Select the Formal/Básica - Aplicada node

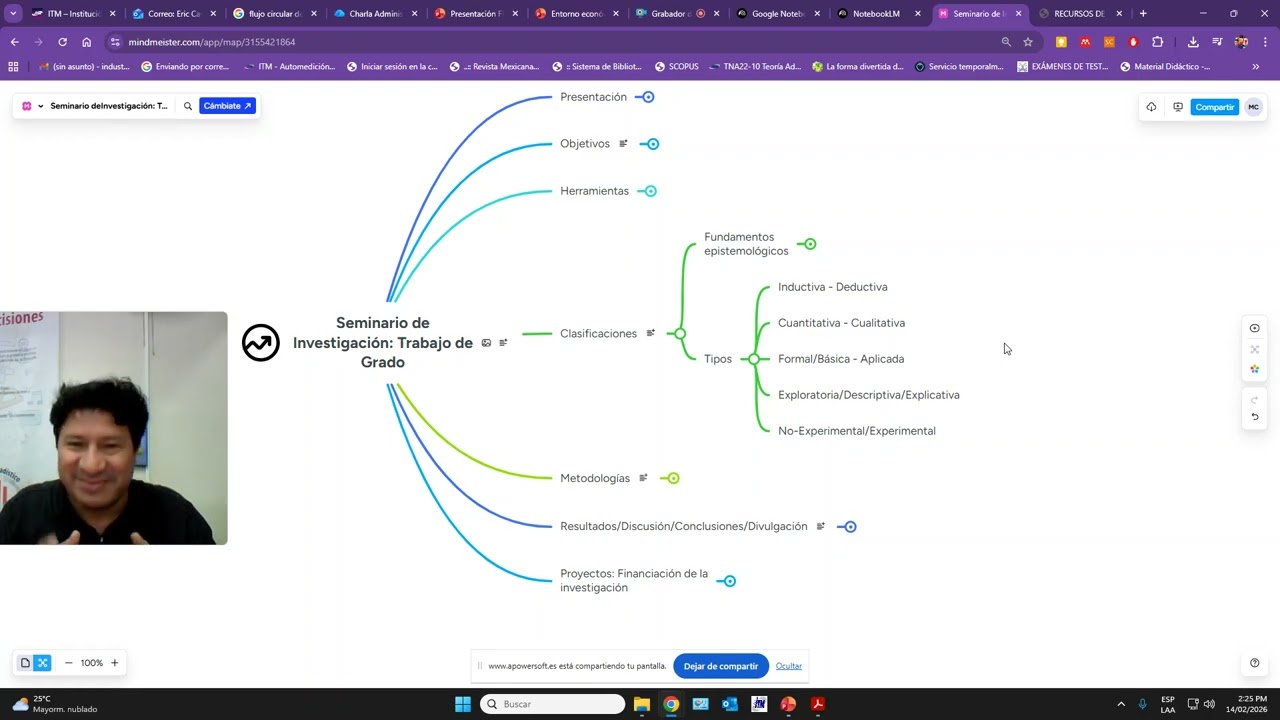840,359
